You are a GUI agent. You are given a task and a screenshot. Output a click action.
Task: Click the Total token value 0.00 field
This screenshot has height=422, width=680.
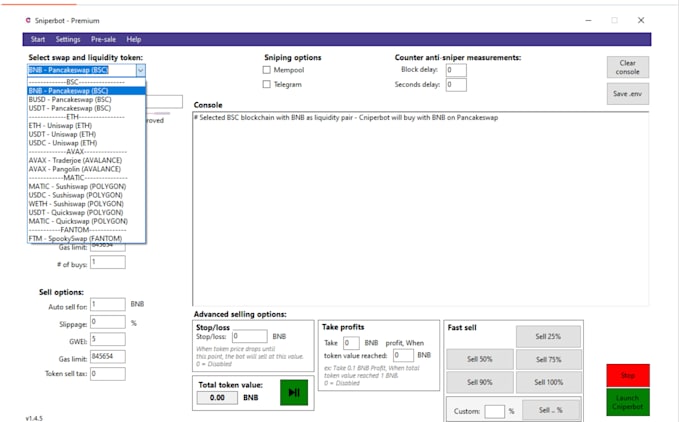(217, 397)
